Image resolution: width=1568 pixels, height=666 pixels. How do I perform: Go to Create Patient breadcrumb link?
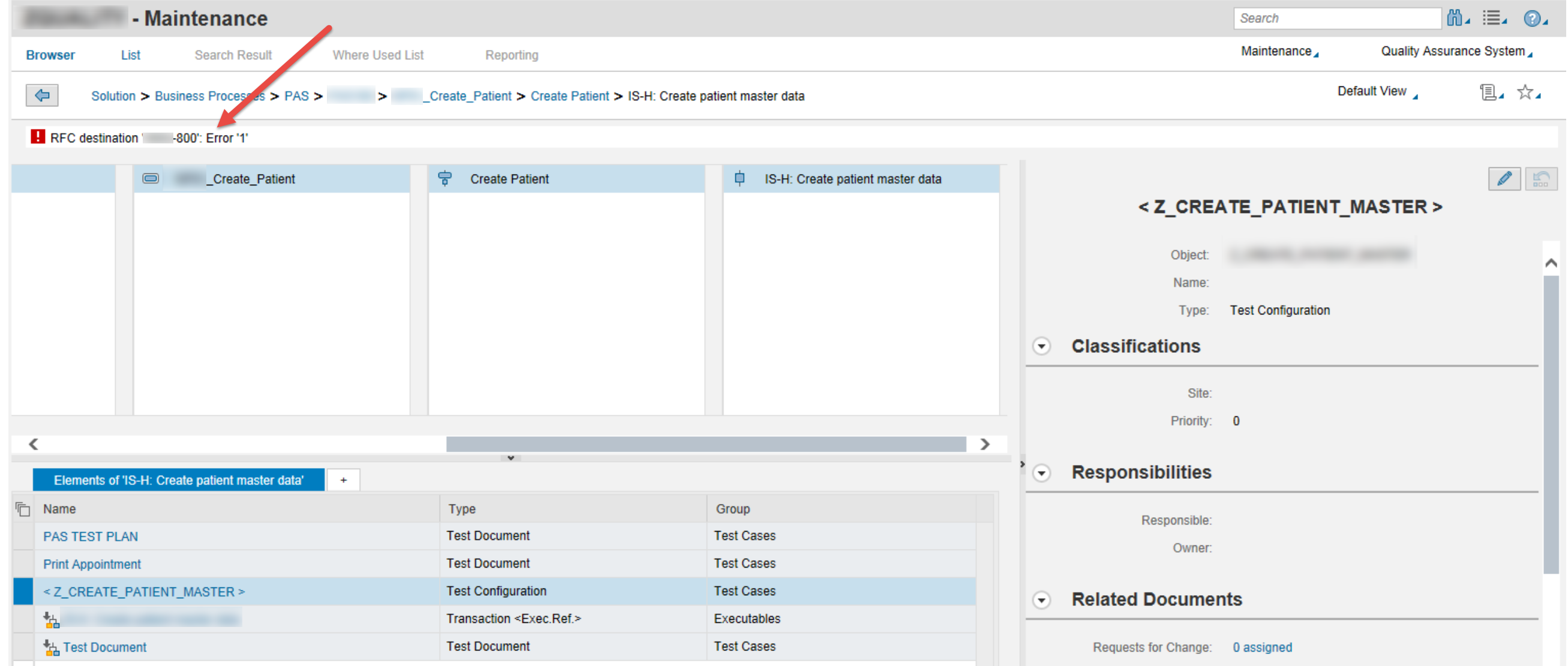(x=570, y=95)
